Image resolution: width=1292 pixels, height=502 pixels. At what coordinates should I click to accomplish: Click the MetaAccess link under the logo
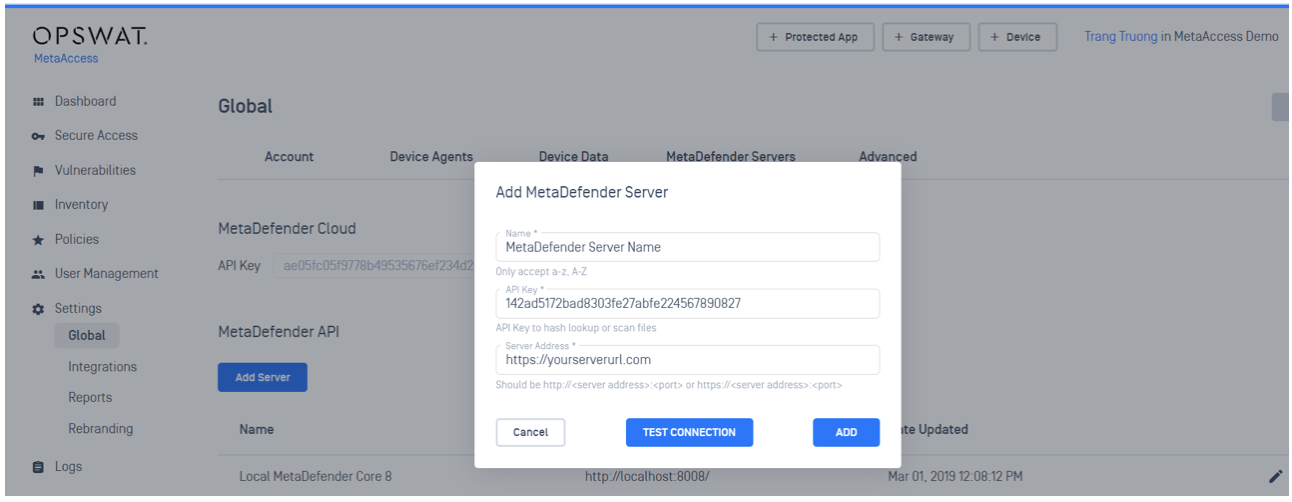(66, 59)
